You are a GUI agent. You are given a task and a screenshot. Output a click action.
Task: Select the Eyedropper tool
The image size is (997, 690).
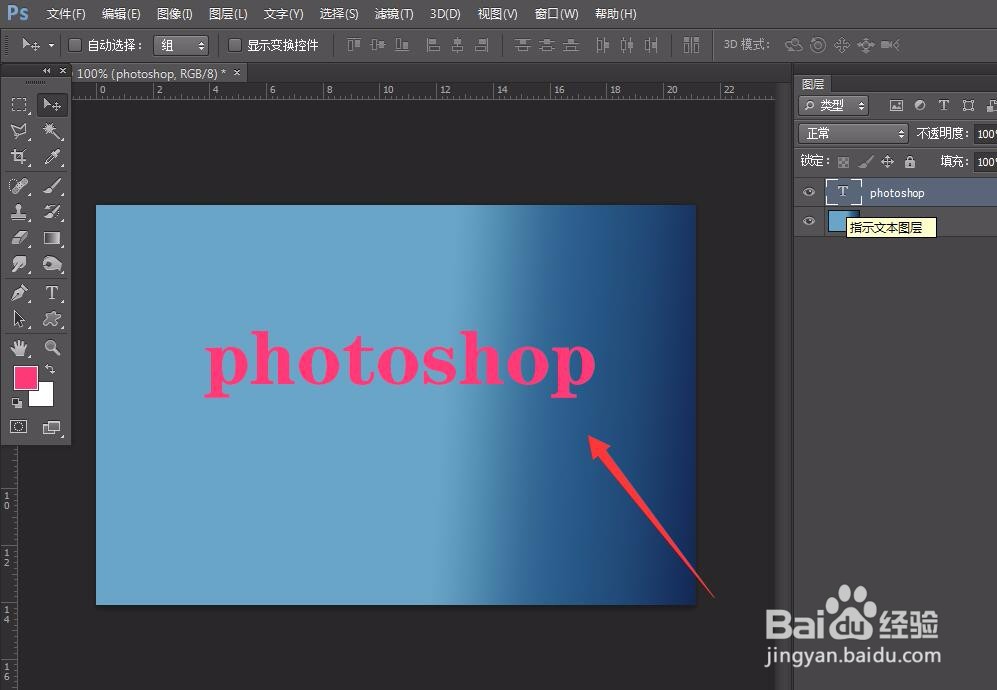click(52, 156)
